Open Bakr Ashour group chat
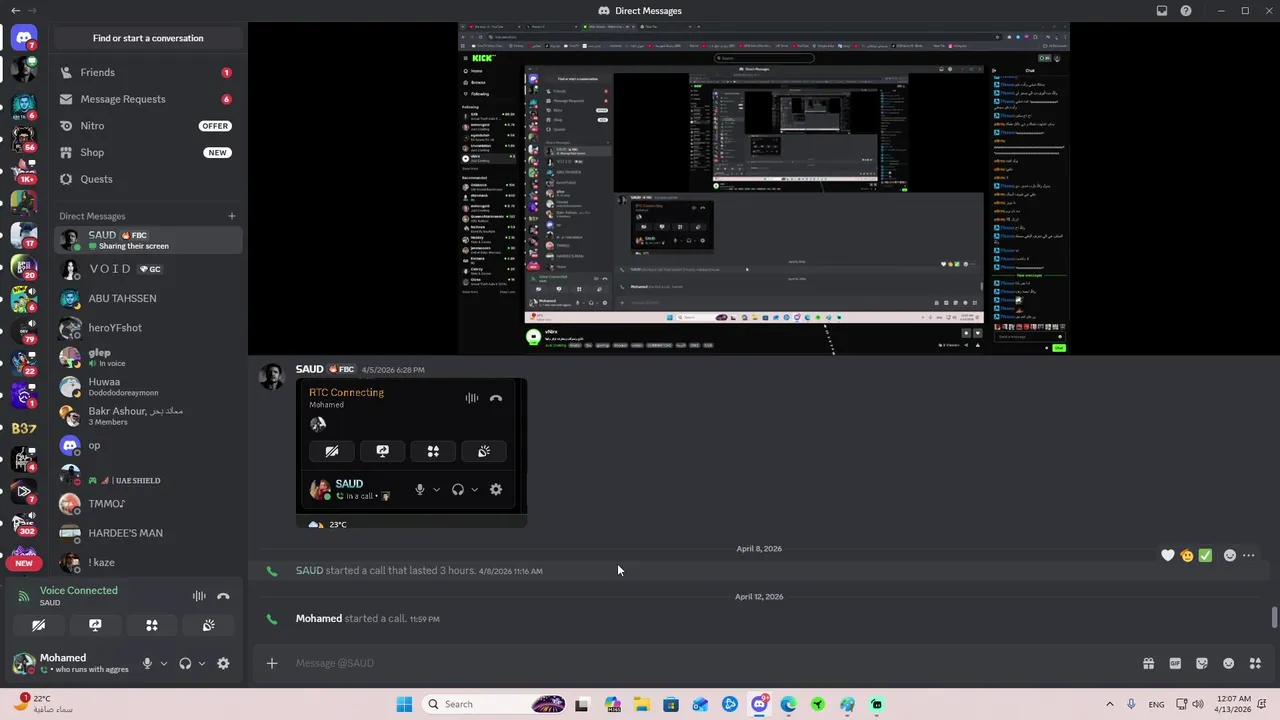 [x=148, y=416]
